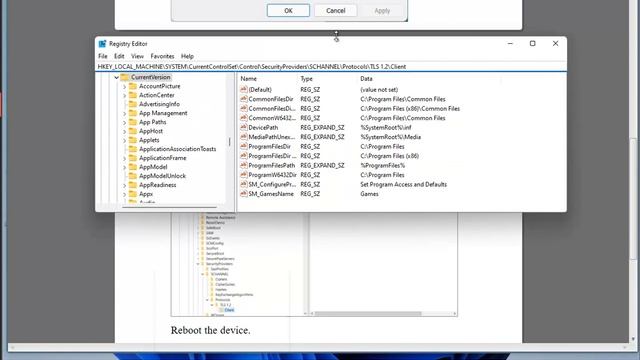Click the DevicePath value icon
This screenshot has height=360, width=640.
[244, 127]
